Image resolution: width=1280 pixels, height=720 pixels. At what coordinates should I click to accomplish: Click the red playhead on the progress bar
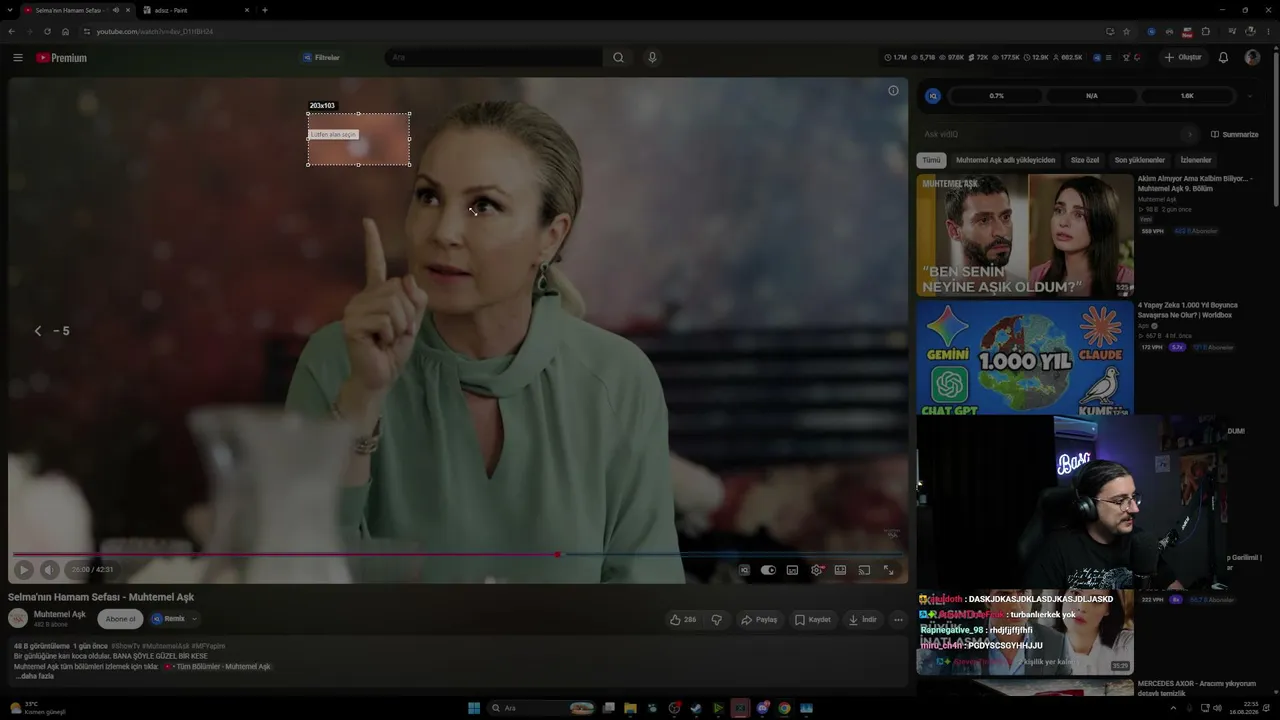coord(558,554)
